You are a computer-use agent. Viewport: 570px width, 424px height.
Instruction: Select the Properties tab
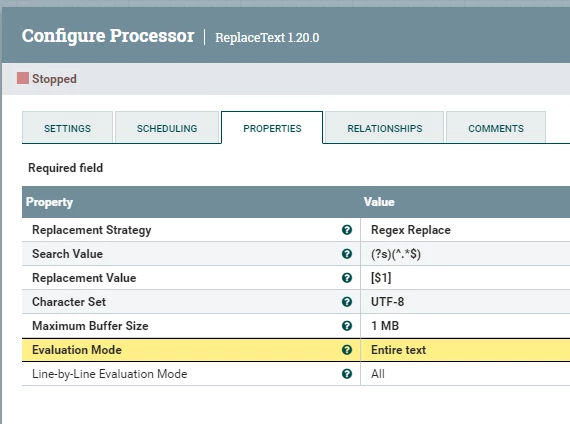pyautogui.click(x=272, y=128)
